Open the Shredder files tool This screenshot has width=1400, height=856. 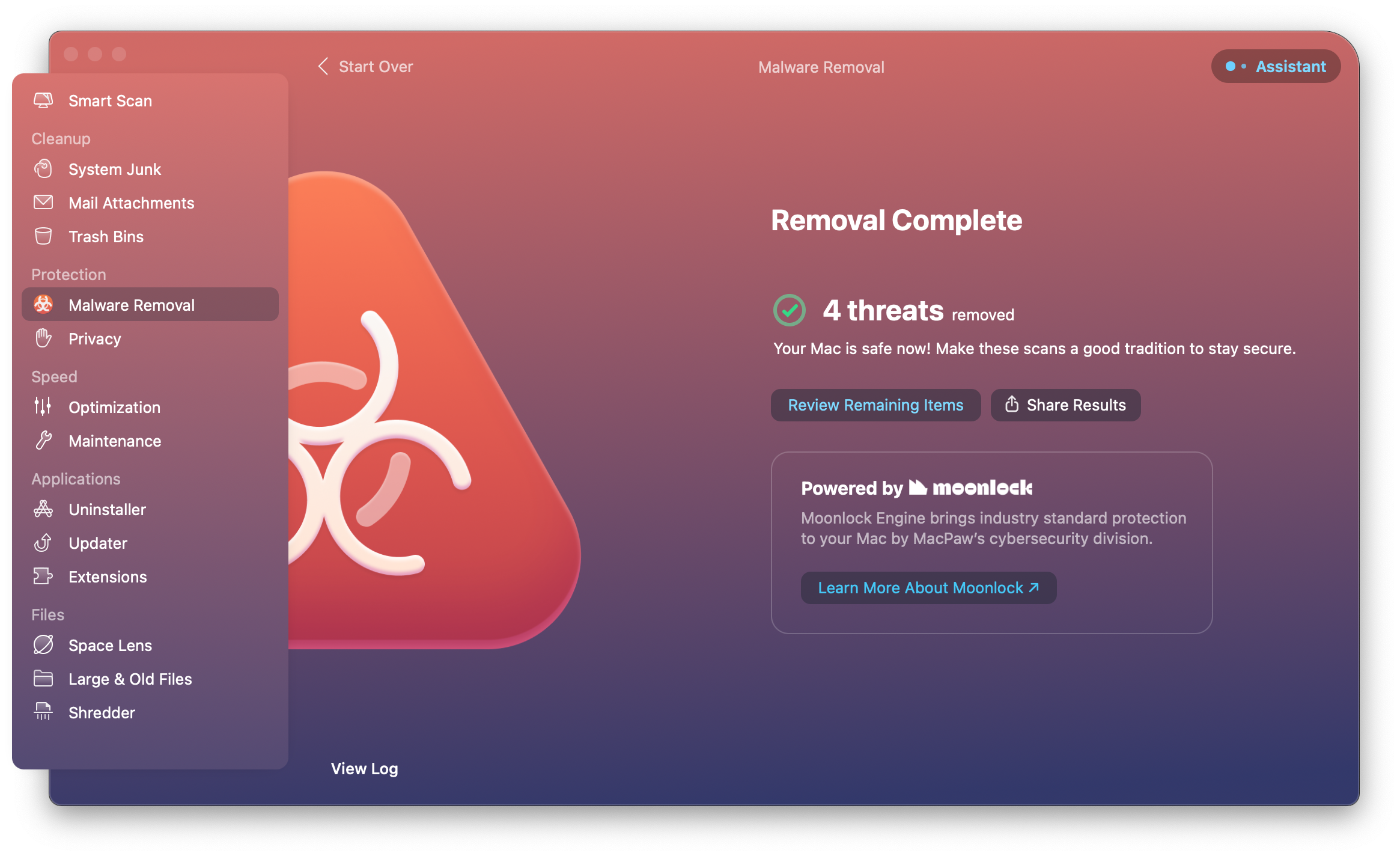(x=100, y=712)
